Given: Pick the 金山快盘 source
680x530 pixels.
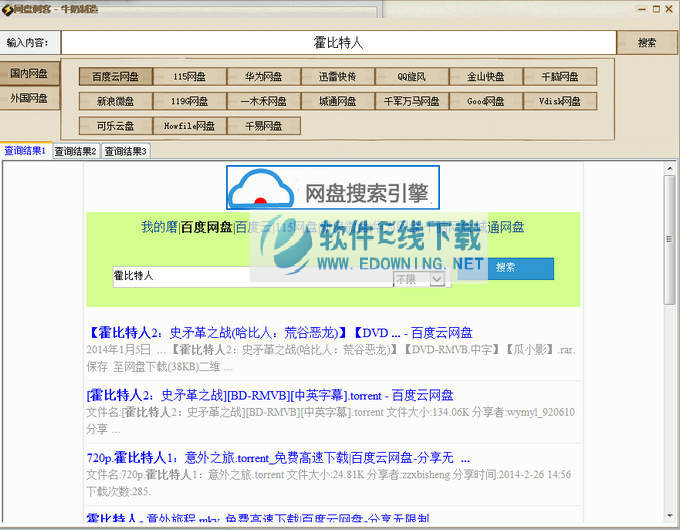Looking at the screenshot, I should tap(485, 76).
